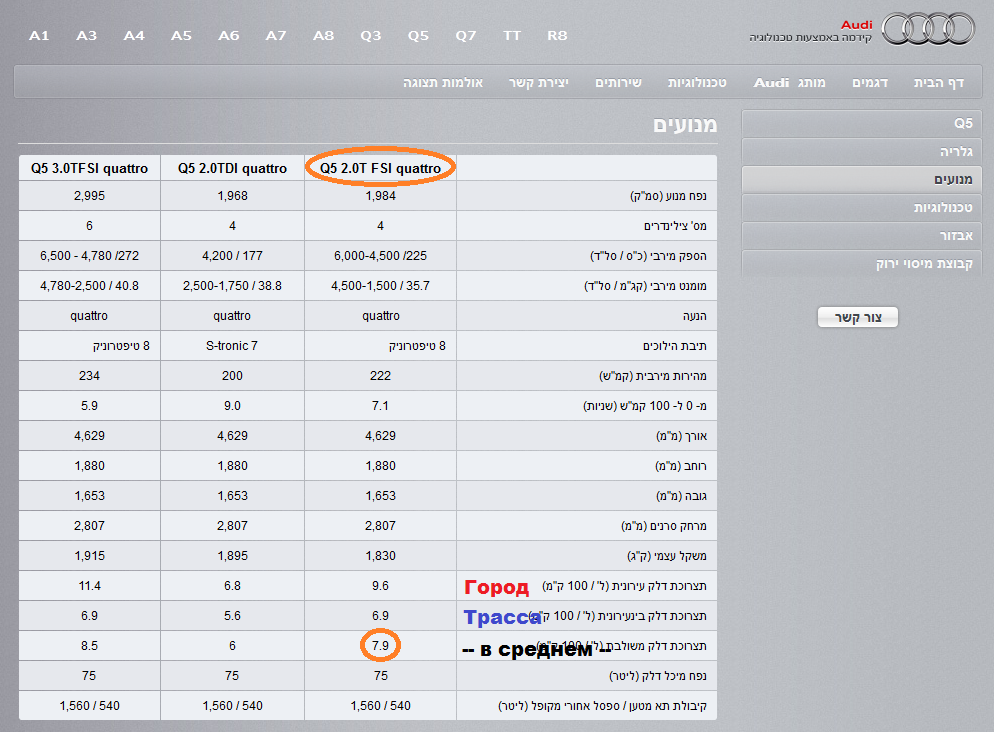Click the דף הבית home menu item
The image size is (994, 732).
pyautogui.click(x=938, y=82)
